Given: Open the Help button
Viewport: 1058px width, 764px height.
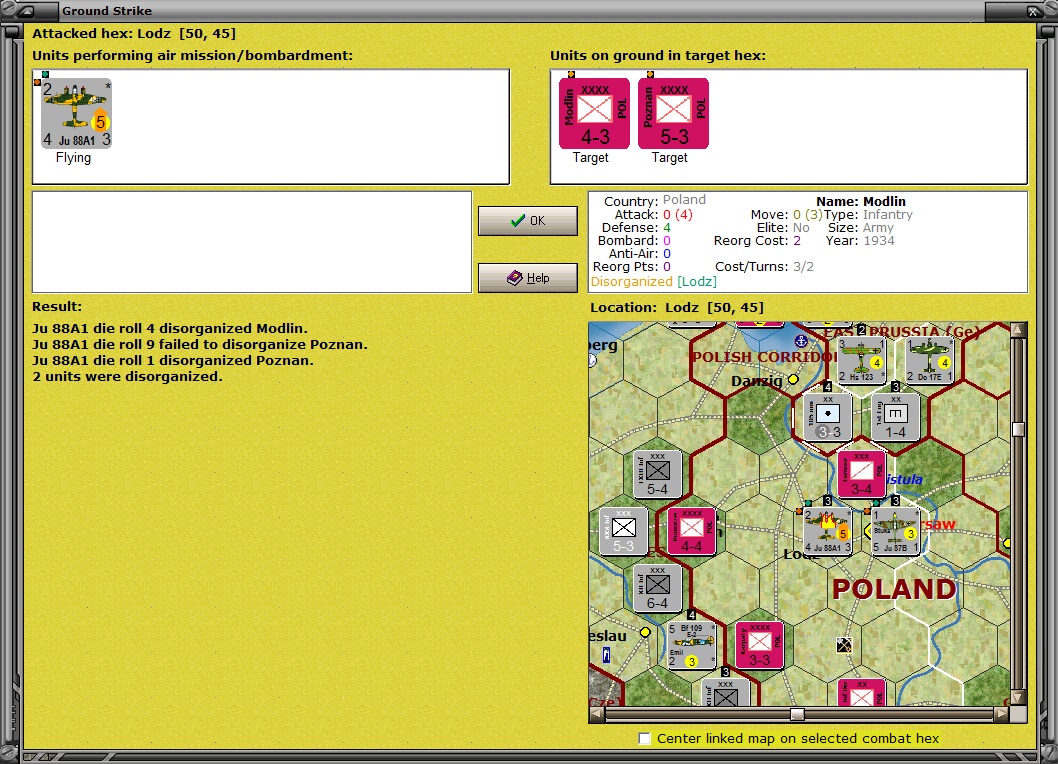Looking at the screenshot, I should click(x=528, y=277).
